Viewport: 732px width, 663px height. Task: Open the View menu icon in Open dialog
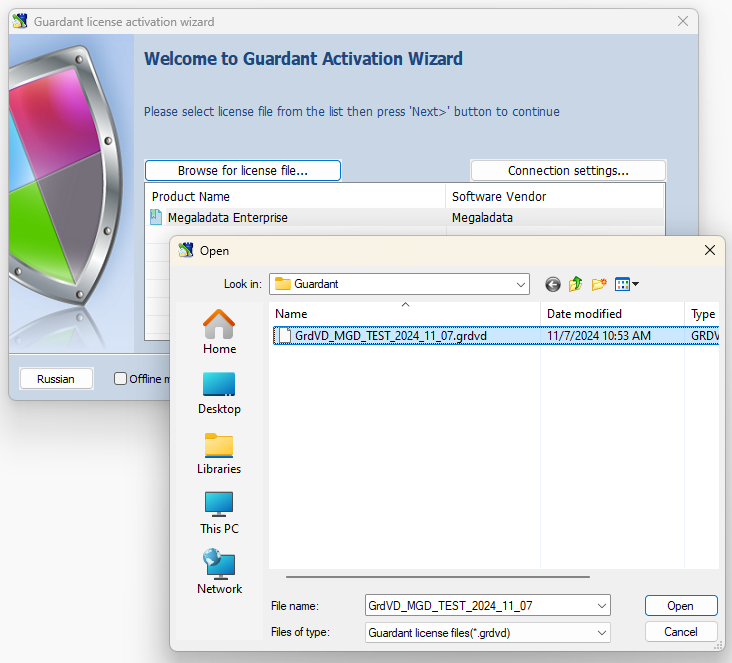pos(626,284)
